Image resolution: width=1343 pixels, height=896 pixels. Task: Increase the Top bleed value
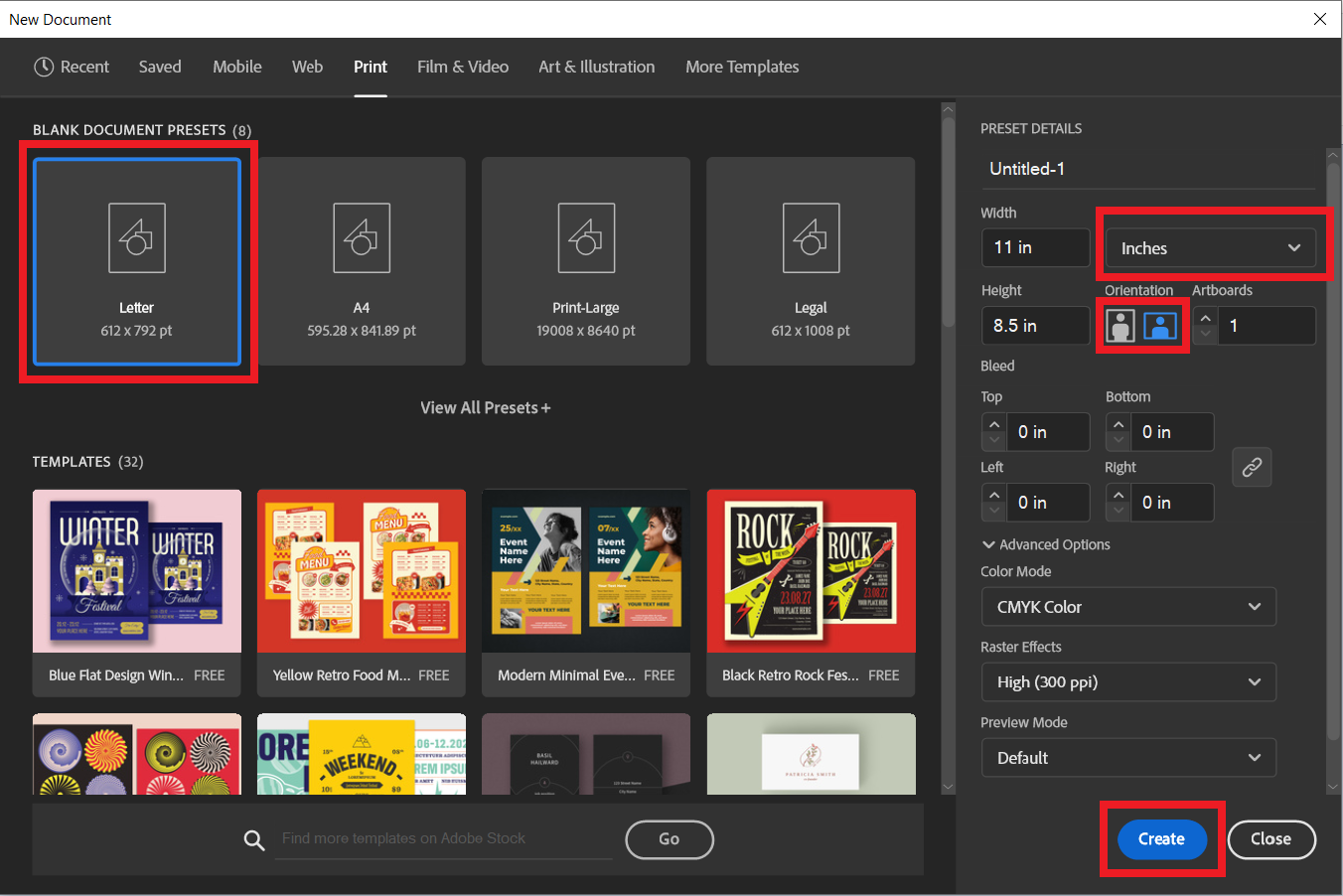pos(993,423)
